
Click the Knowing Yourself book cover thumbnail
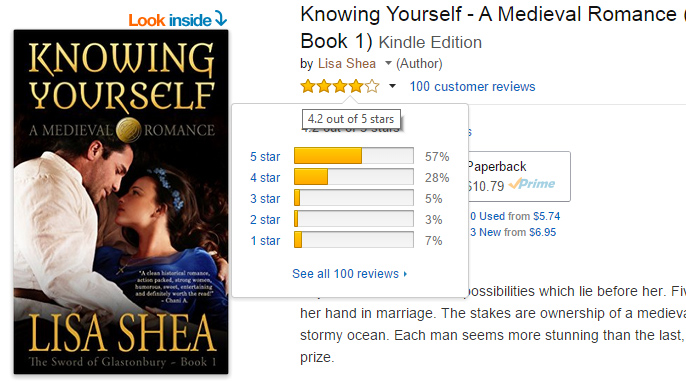(121, 202)
